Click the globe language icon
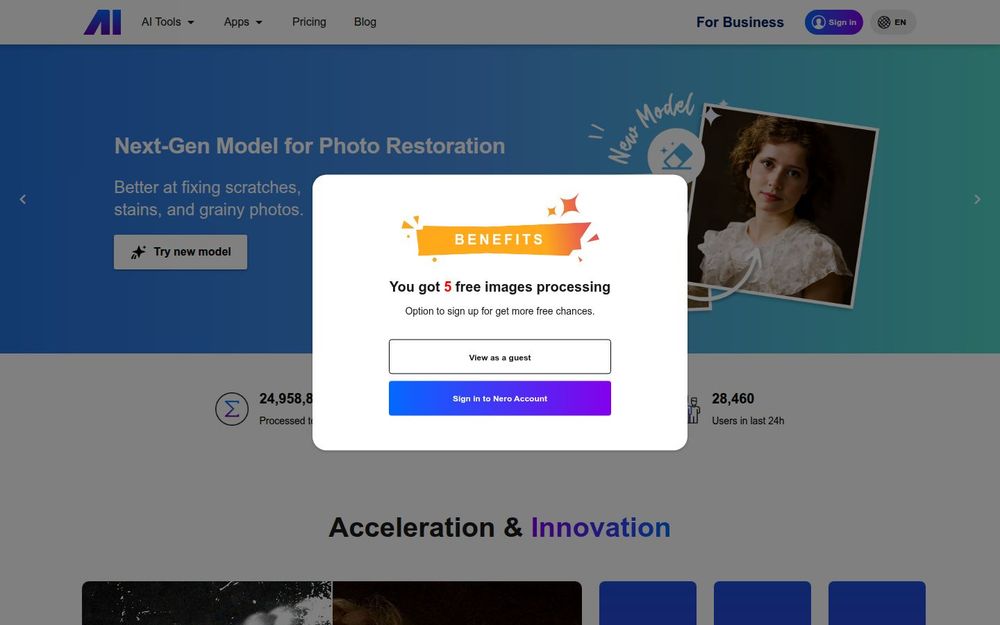The height and width of the screenshot is (625, 1000). point(883,22)
